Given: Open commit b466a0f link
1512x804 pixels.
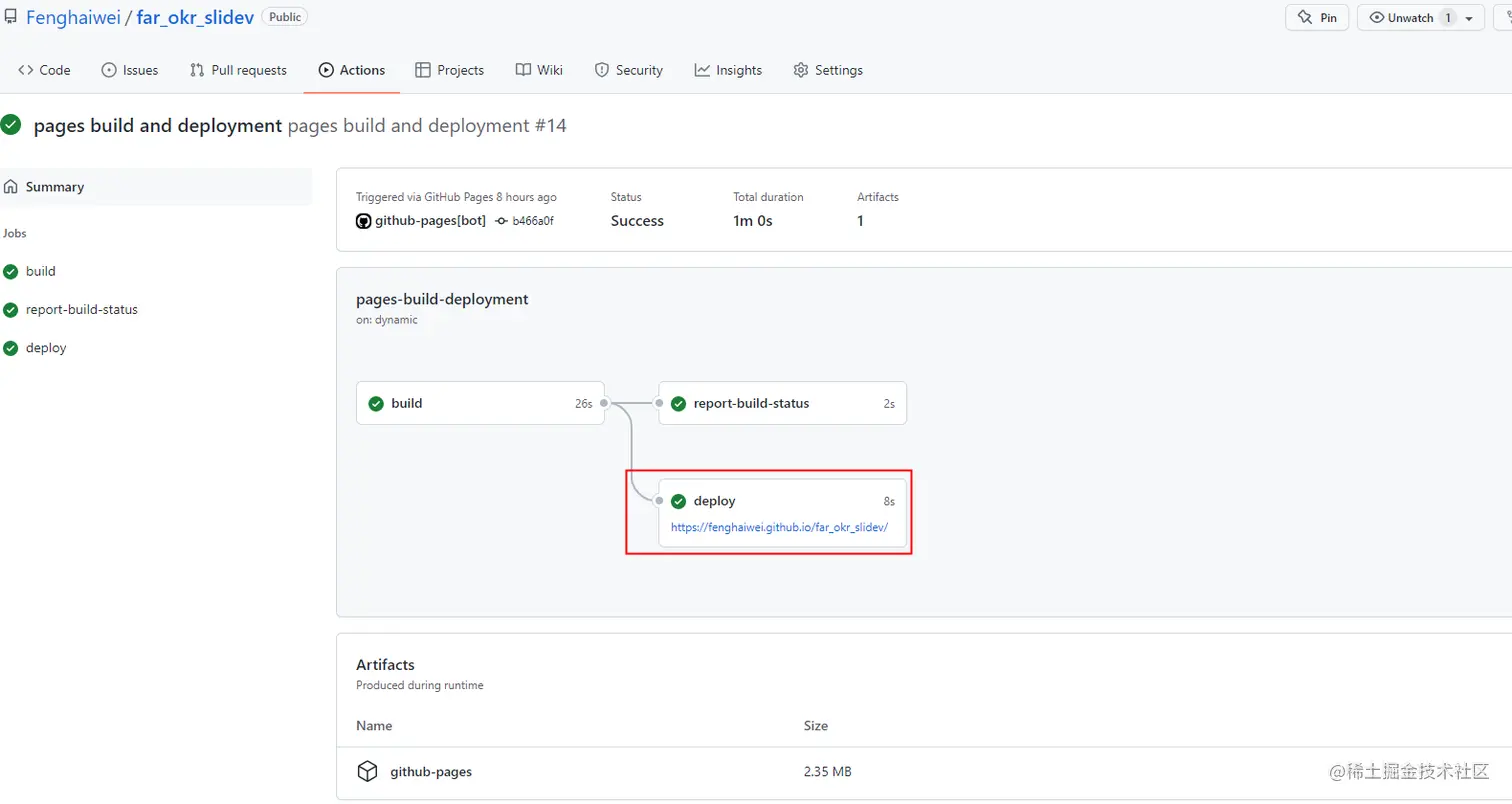Looking at the screenshot, I should point(533,221).
